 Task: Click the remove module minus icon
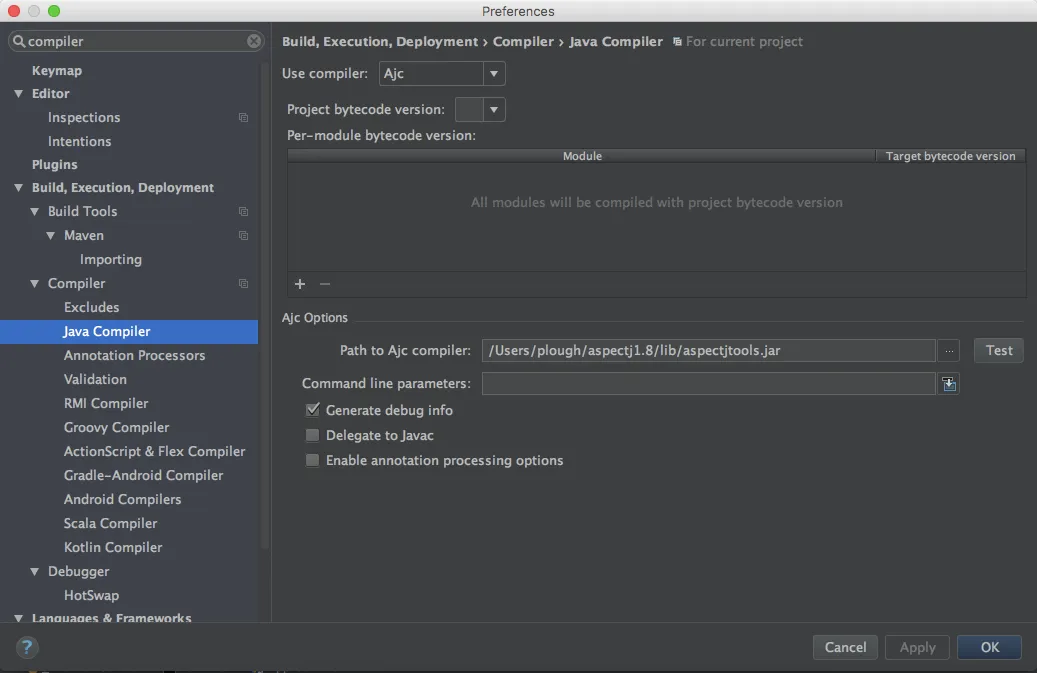325,284
